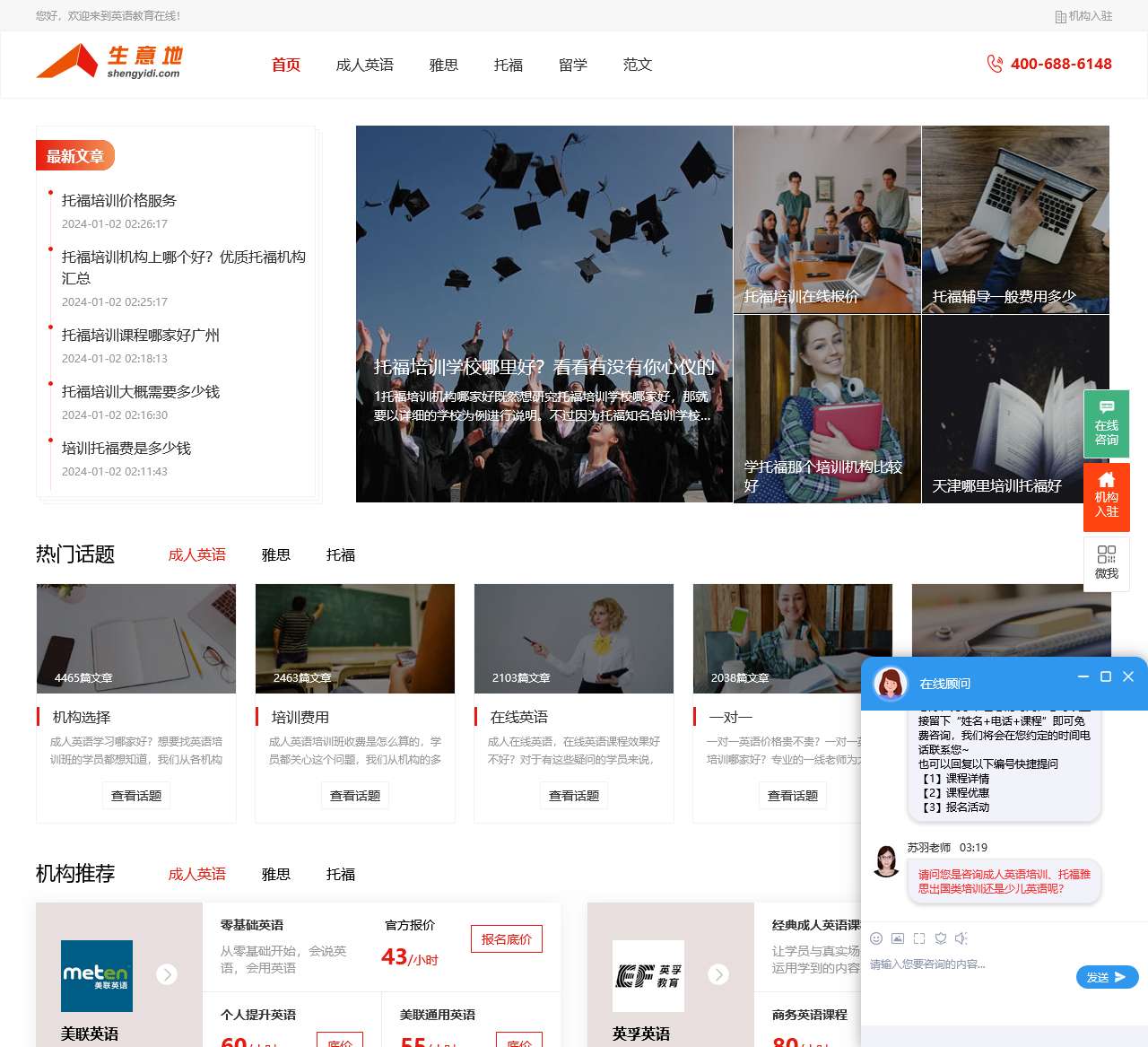Image resolution: width=1148 pixels, height=1047 pixels.
Task: Toggle the chat sound speaker icon
Action: click(961, 938)
